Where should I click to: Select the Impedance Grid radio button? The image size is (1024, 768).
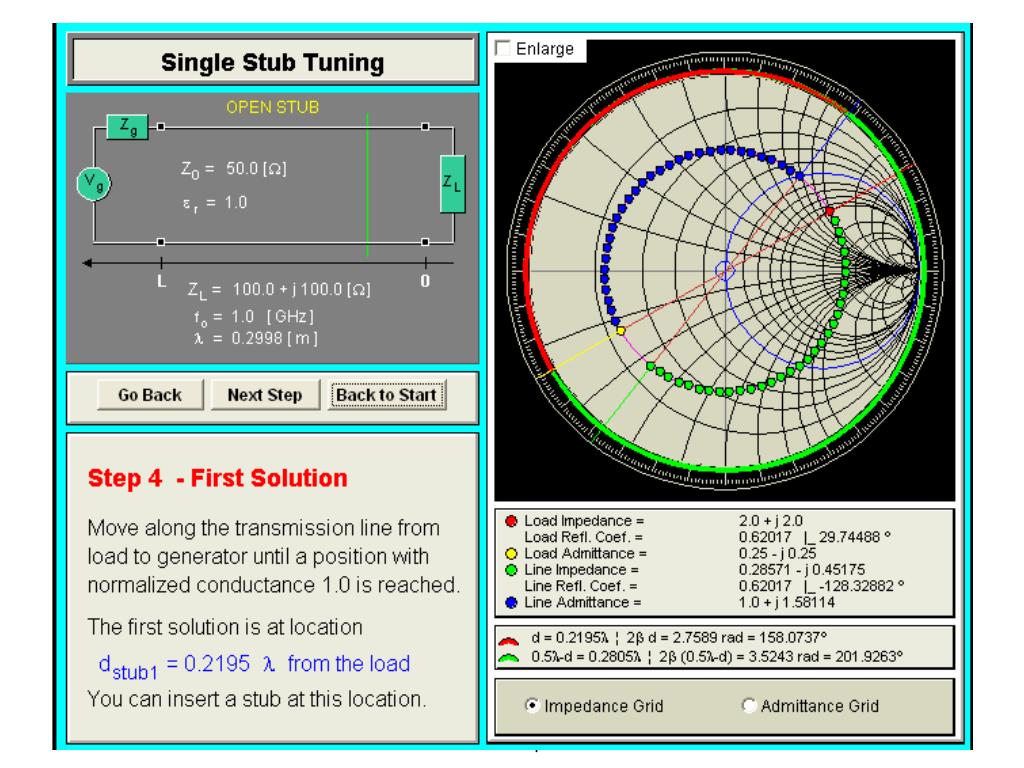(532, 705)
